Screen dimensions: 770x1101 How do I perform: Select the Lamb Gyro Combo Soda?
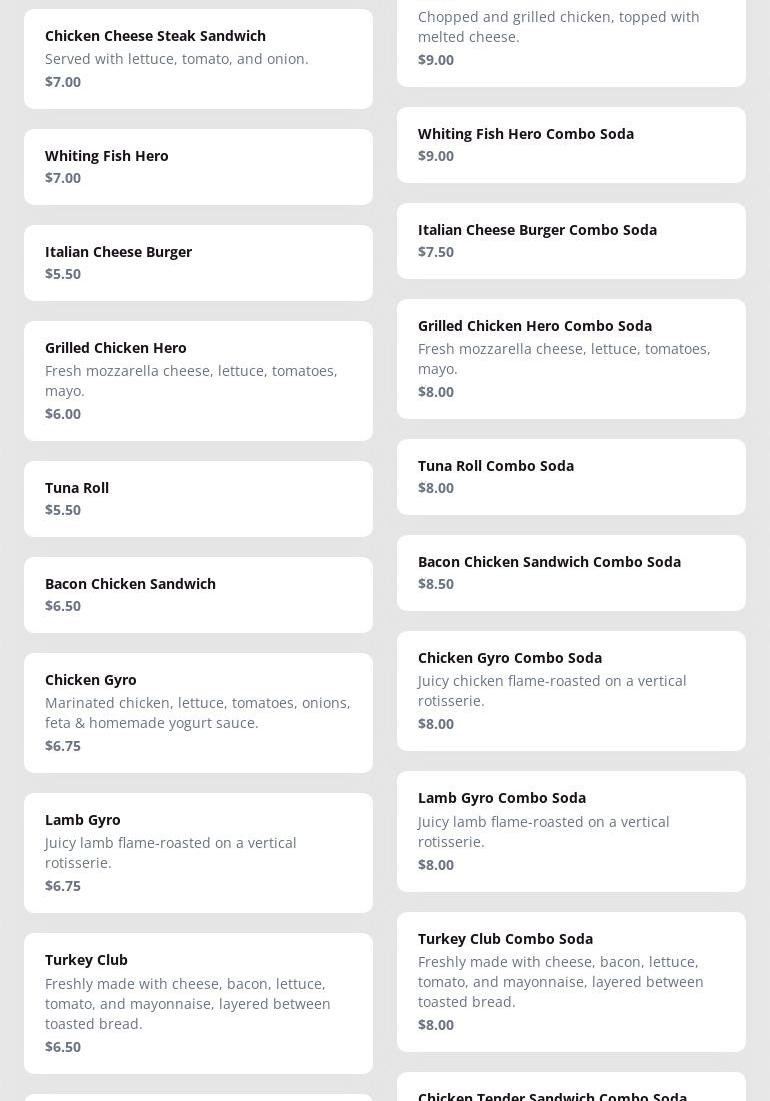571,830
